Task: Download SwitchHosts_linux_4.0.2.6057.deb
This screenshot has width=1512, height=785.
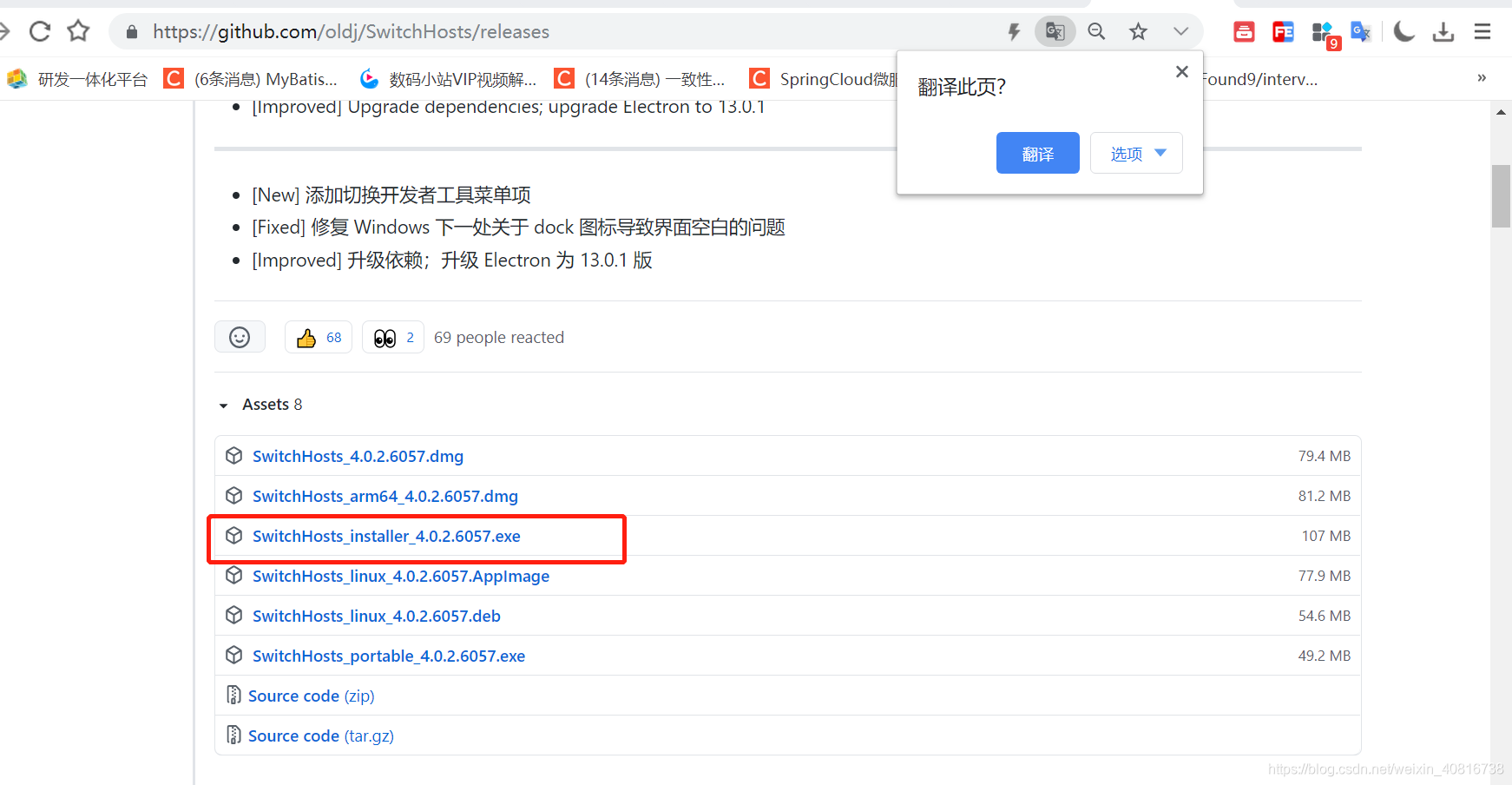Action: [377, 616]
